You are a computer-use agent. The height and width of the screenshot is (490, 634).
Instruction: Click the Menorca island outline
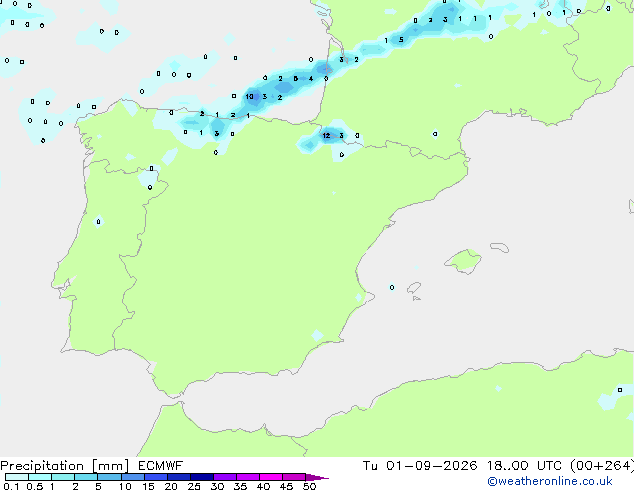coord(500,247)
